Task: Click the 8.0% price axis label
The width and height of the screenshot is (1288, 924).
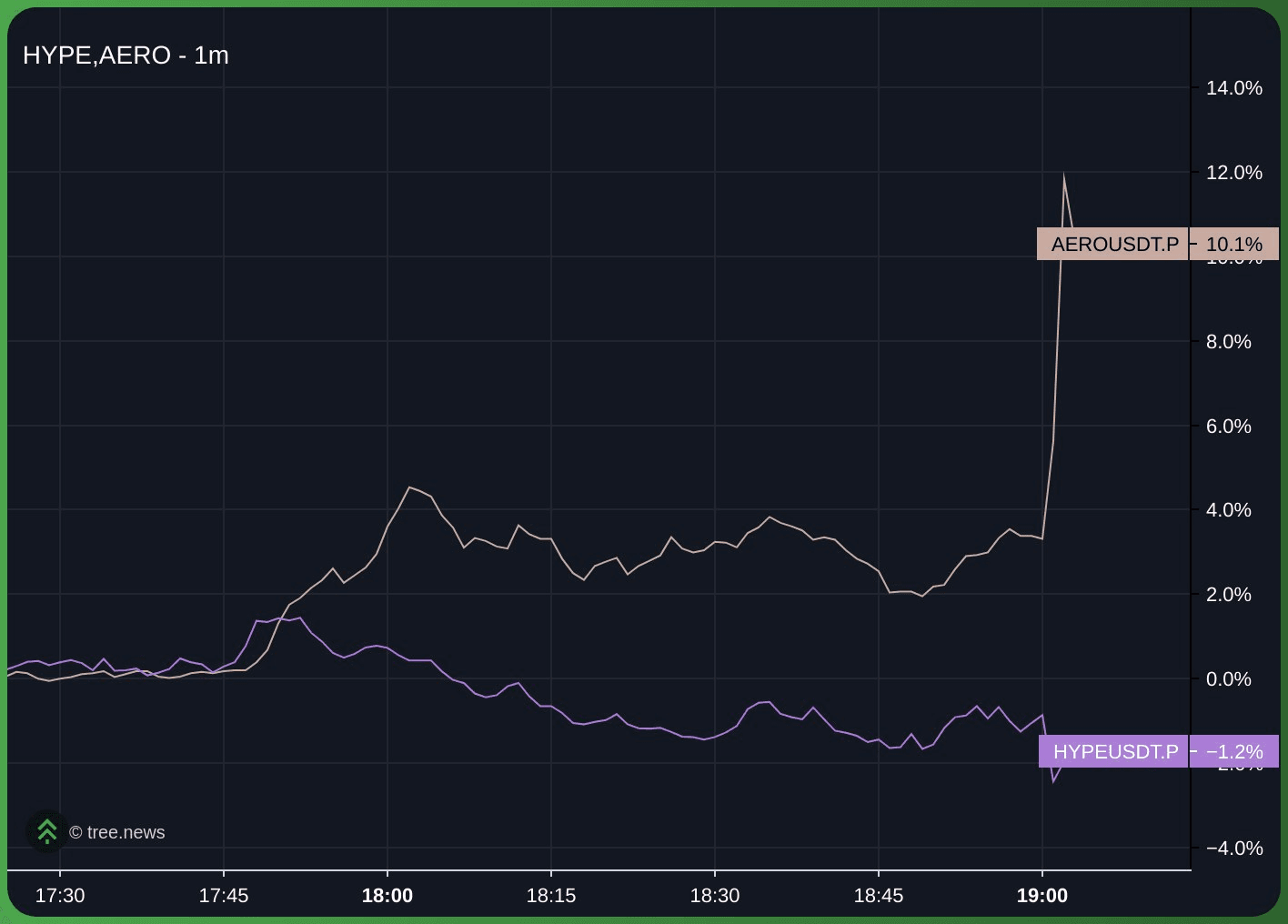Action: (1229, 342)
